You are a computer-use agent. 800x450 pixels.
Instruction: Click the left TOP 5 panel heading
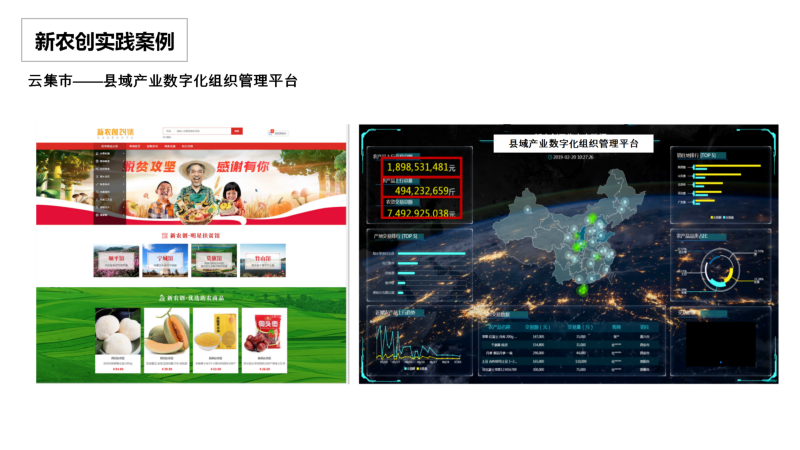coord(396,236)
